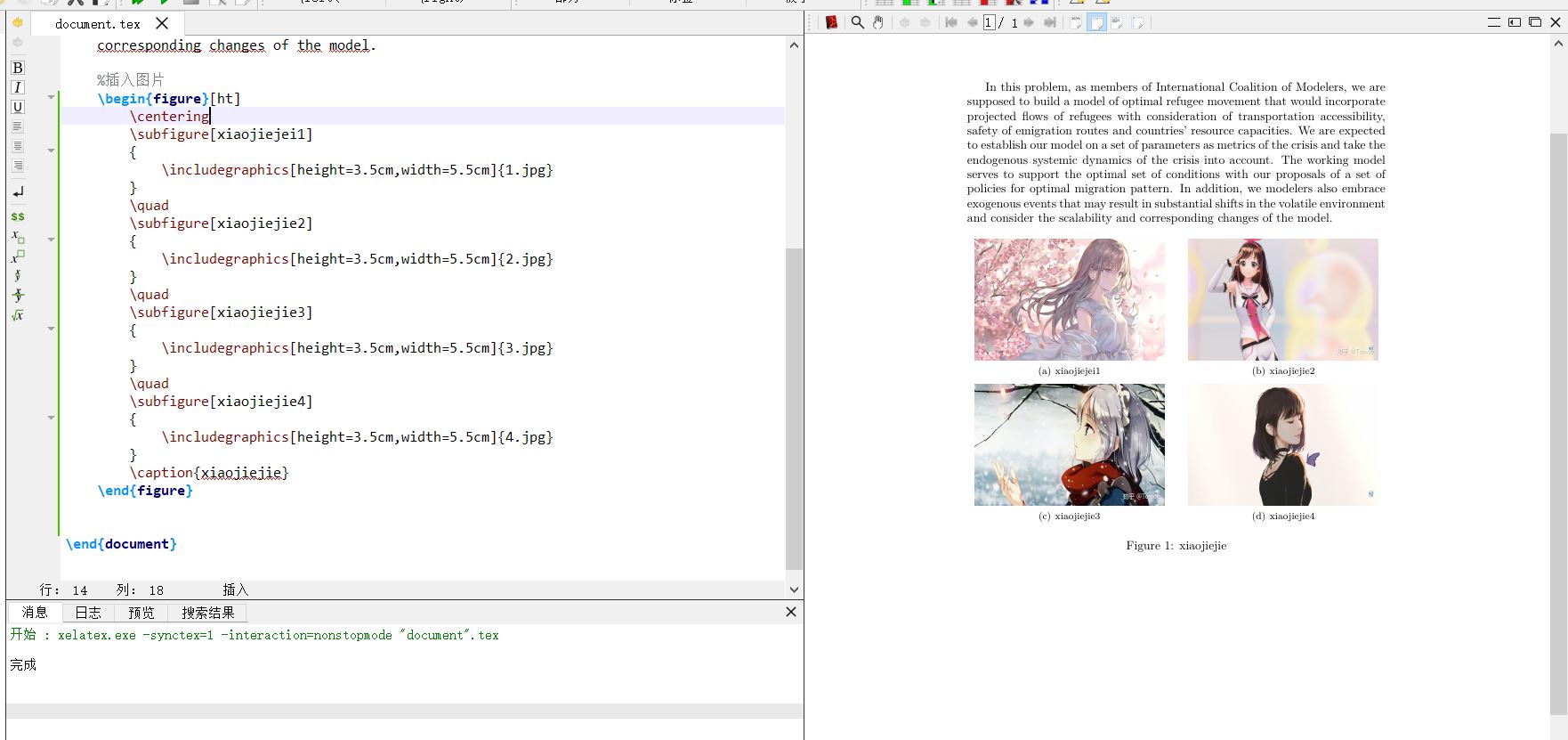Viewport: 1568px width, 740px height.
Task: Insert subscript with the x-sub icon
Action: coord(18,237)
